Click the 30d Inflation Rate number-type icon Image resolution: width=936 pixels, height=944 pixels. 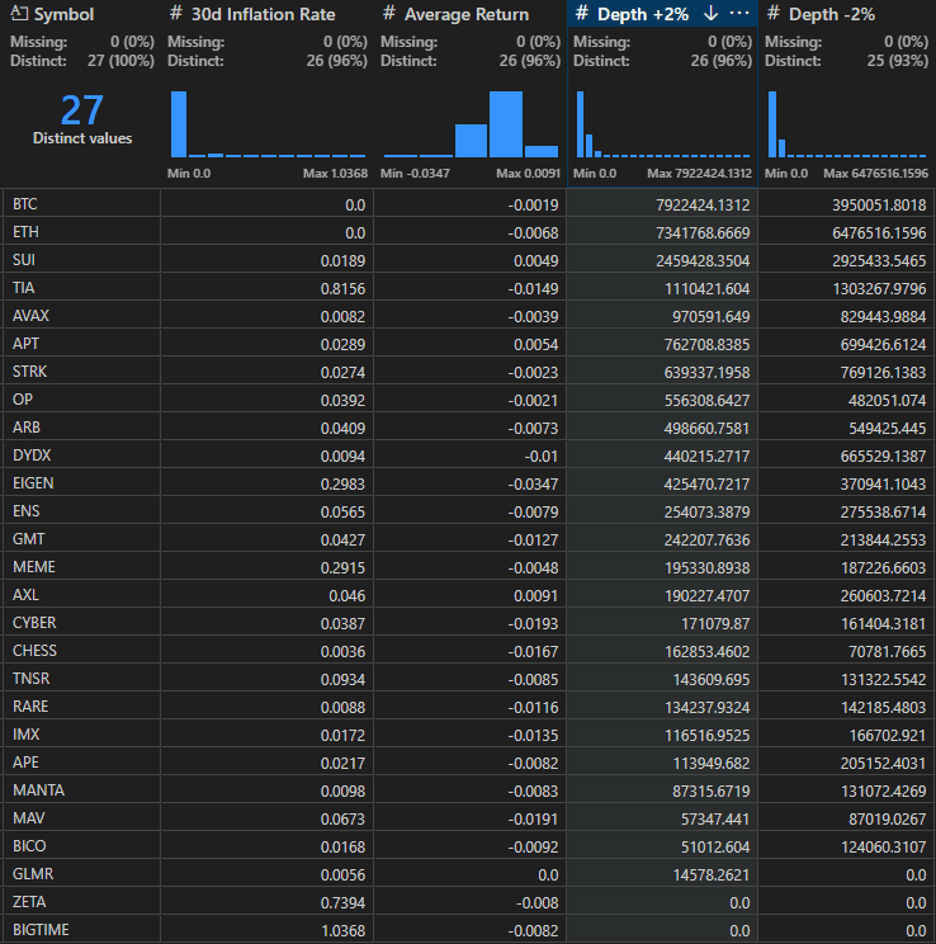pyautogui.click(x=176, y=14)
